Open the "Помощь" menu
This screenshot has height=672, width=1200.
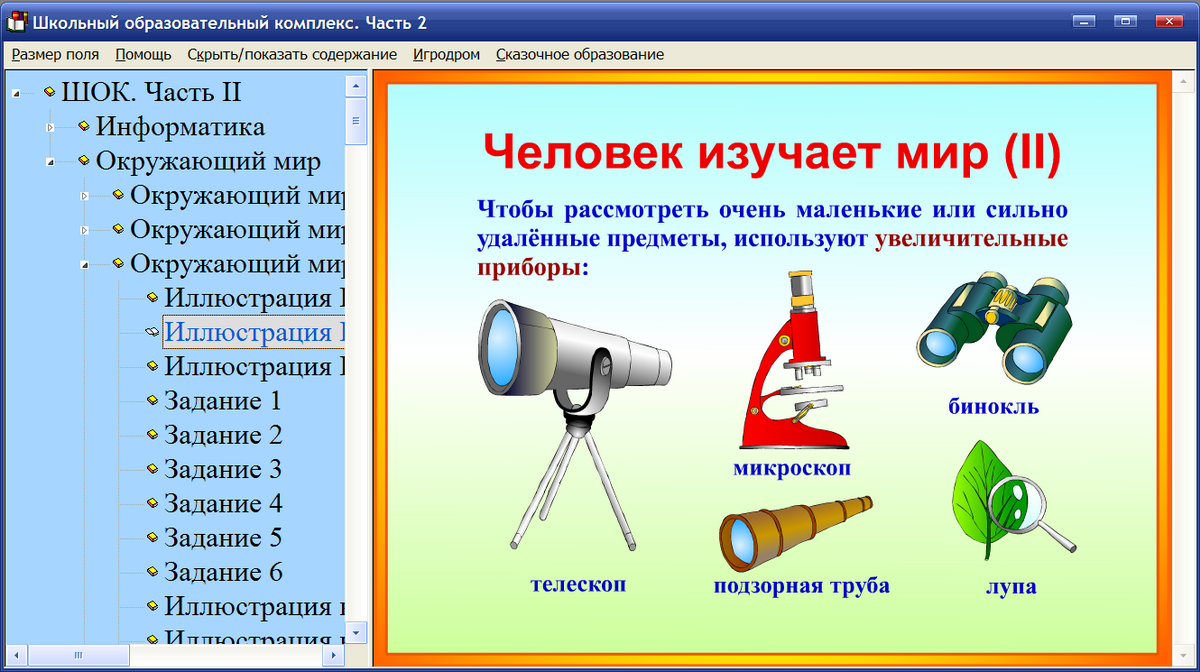point(143,55)
